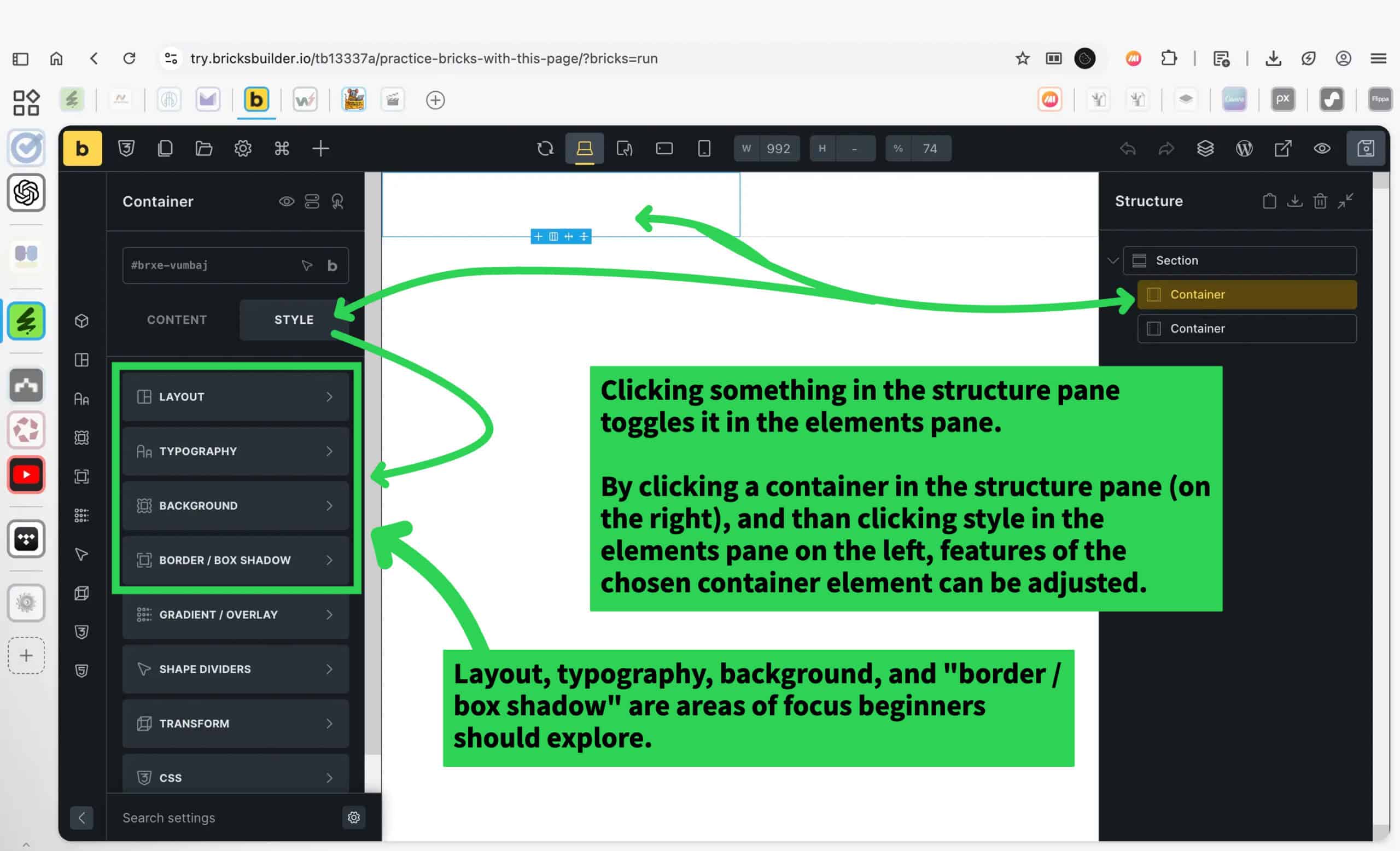This screenshot has width=1400, height=851.
Task: Open the builder settings gear icon
Action: point(243,148)
